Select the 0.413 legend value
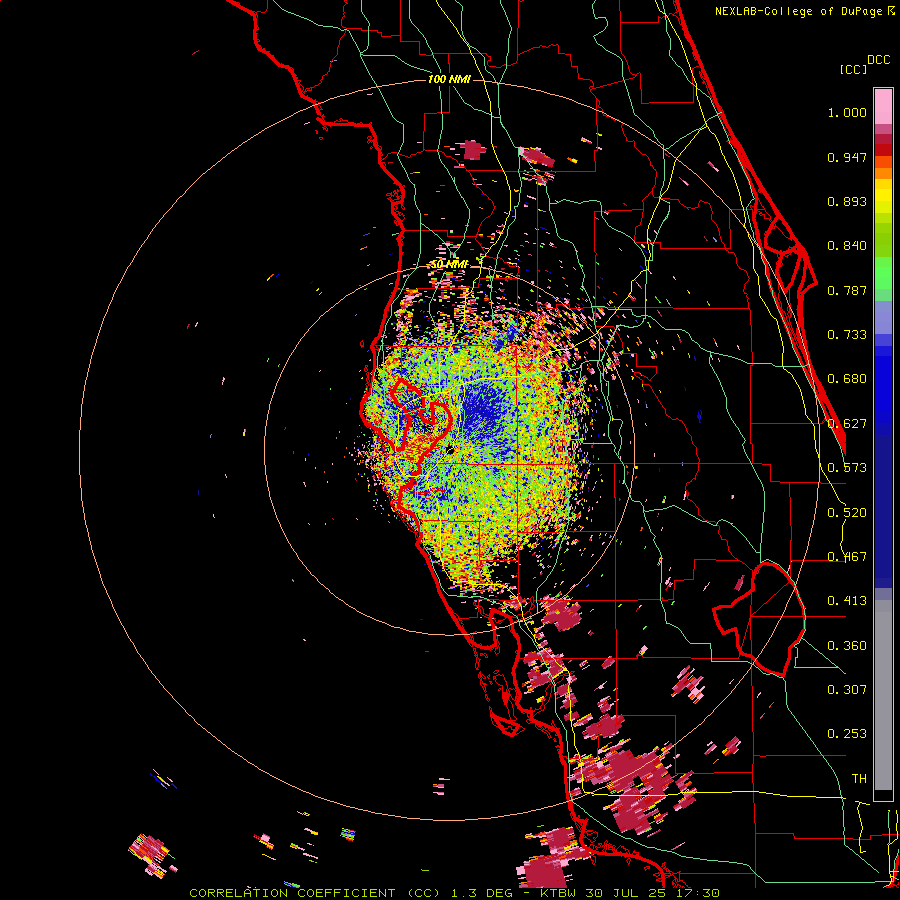900x900 pixels. (x=847, y=601)
